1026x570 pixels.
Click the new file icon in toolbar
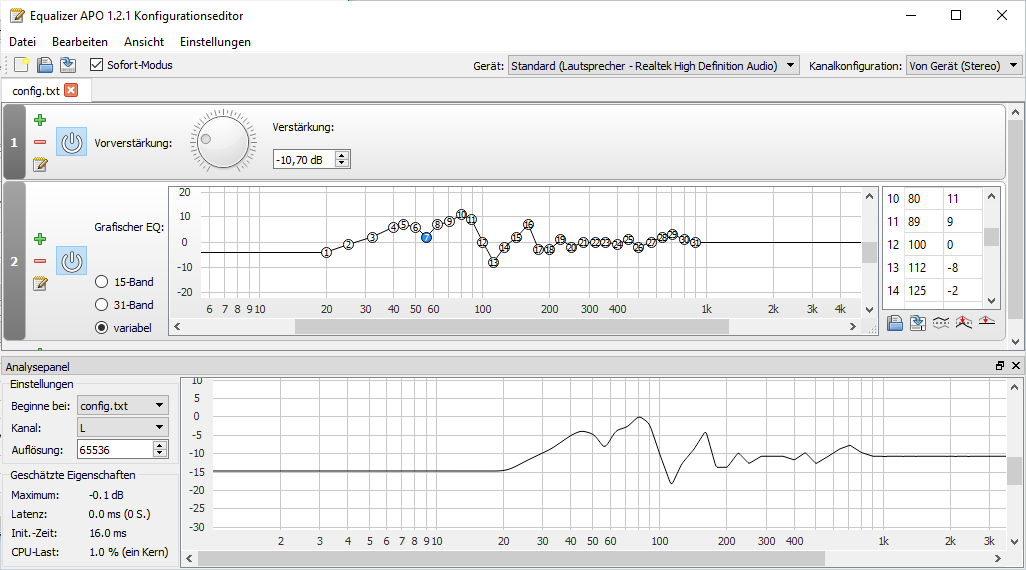coord(21,65)
